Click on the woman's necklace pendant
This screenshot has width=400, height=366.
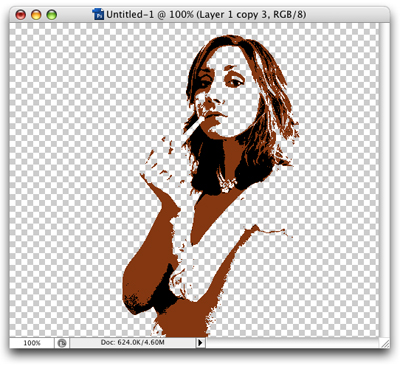[x=227, y=184]
